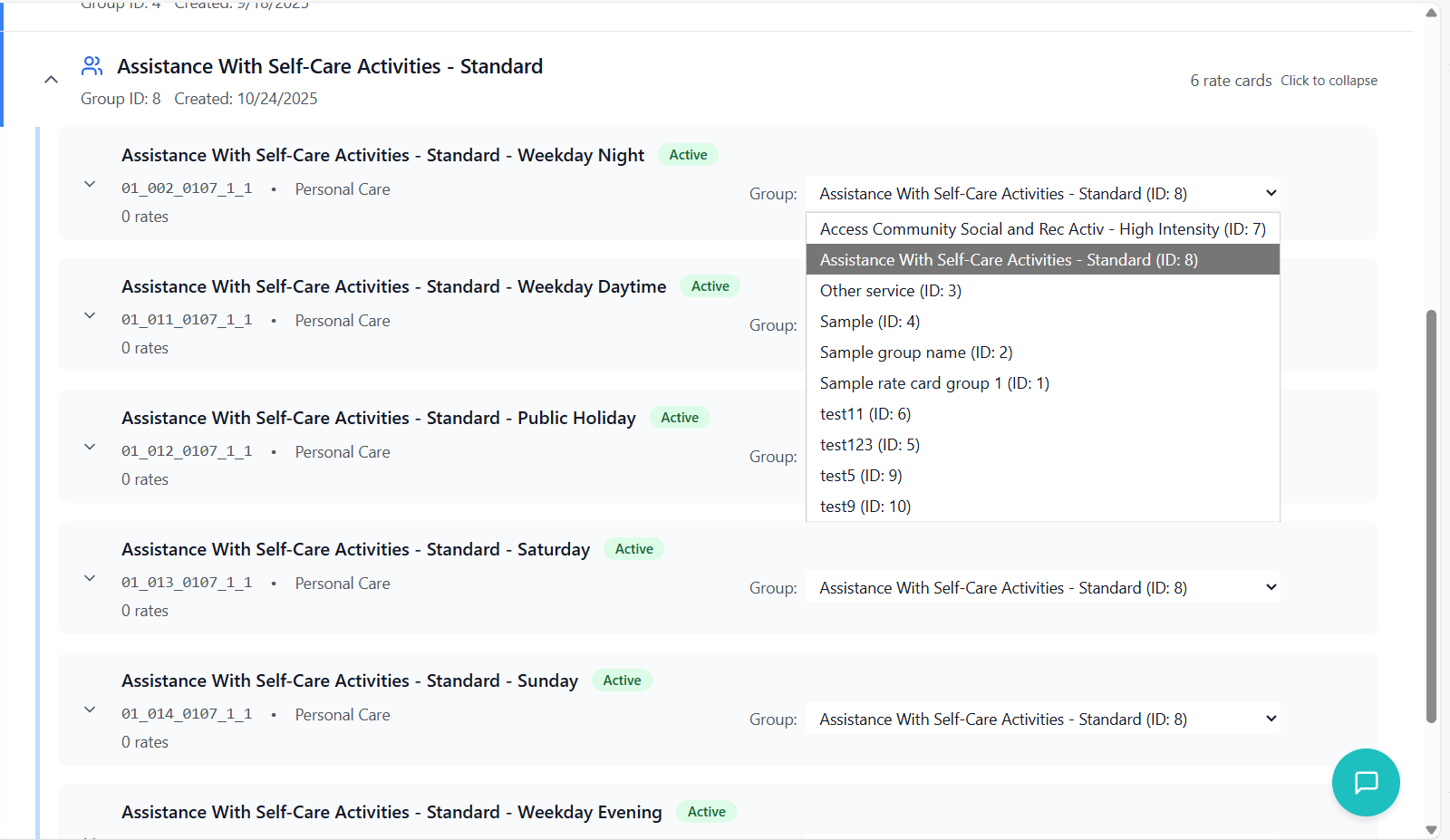Screen dimensions: 1450x840
Task: Expand the Weekday Night rate card chevron
Action: (90, 184)
